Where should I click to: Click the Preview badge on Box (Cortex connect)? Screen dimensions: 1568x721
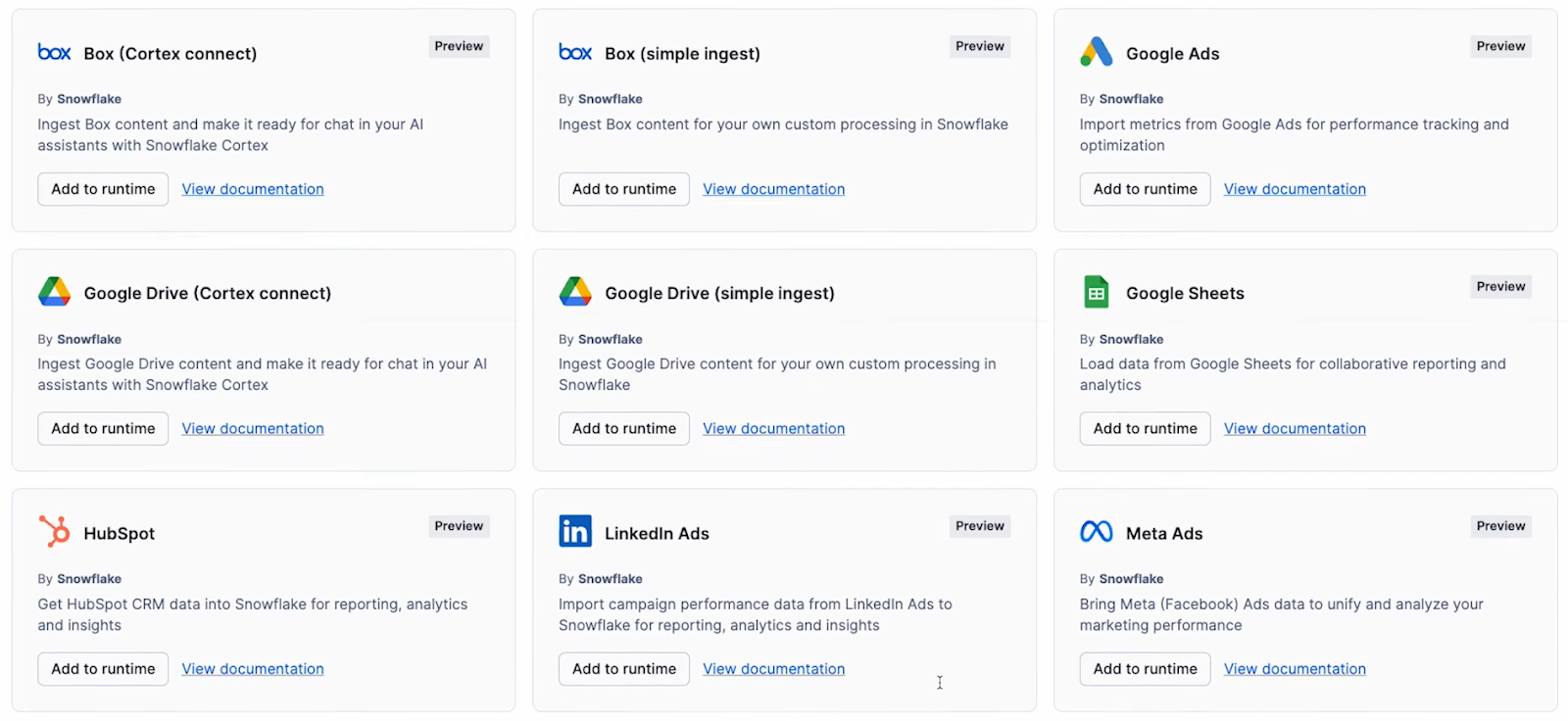tap(459, 46)
